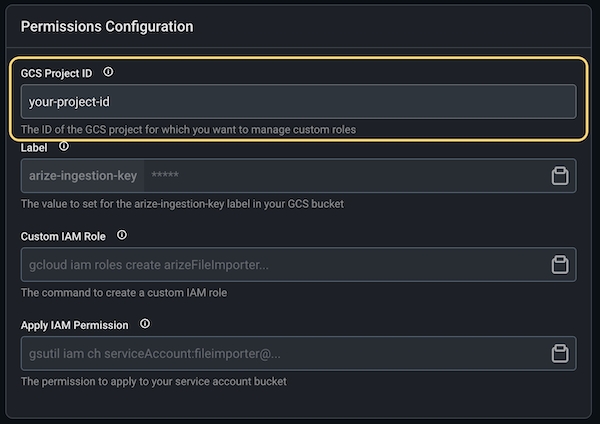Click the Custom IAM Role label text

pyautogui.click(x=64, y=236)
